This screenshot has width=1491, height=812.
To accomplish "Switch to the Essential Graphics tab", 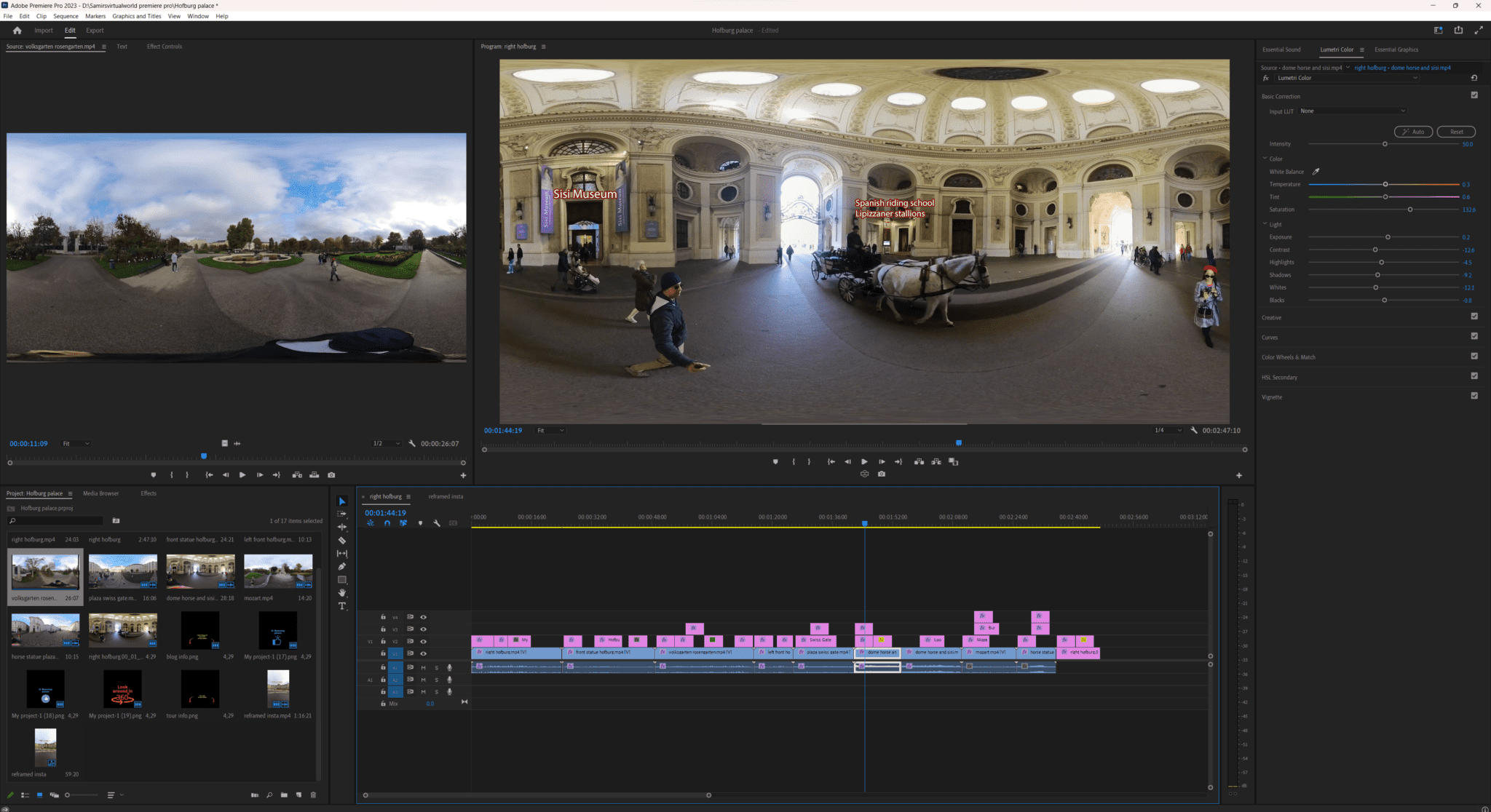I will (1396, 49).
